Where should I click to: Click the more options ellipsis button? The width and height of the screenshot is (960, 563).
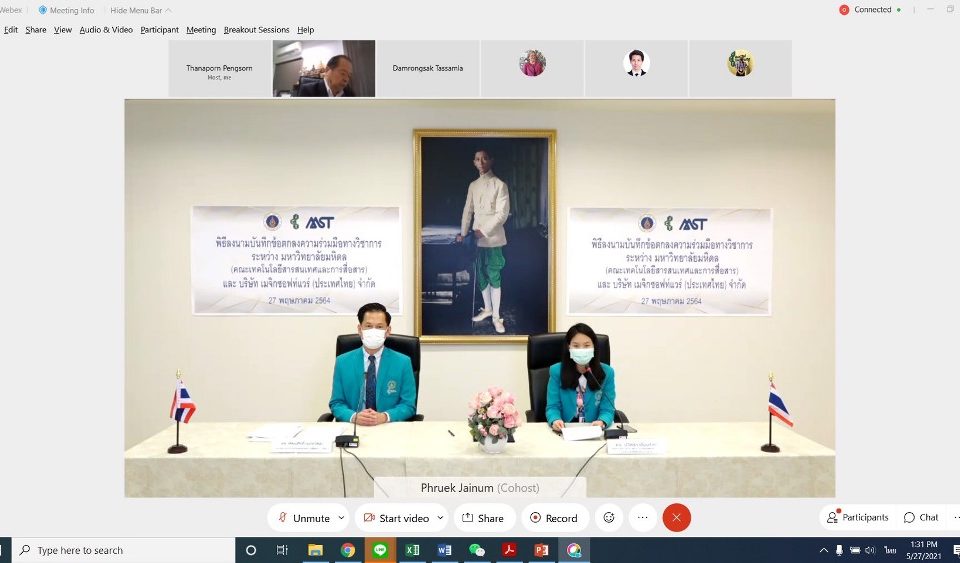(642, 518)
